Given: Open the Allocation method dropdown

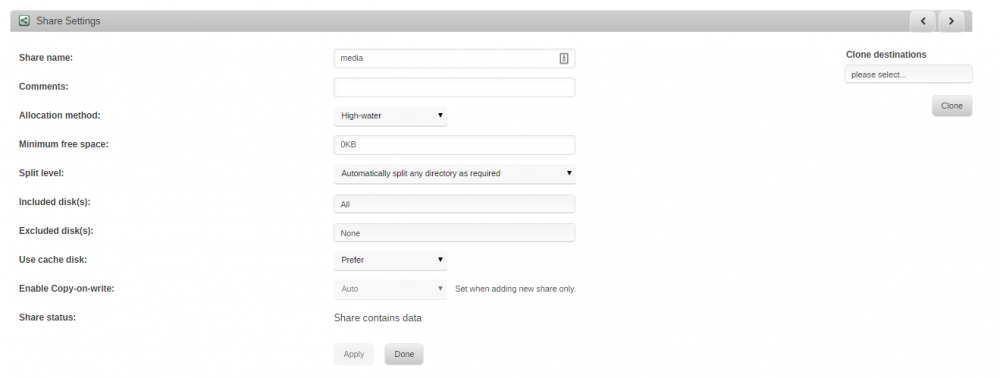Looking at the screenshot, I should point(390,116).
